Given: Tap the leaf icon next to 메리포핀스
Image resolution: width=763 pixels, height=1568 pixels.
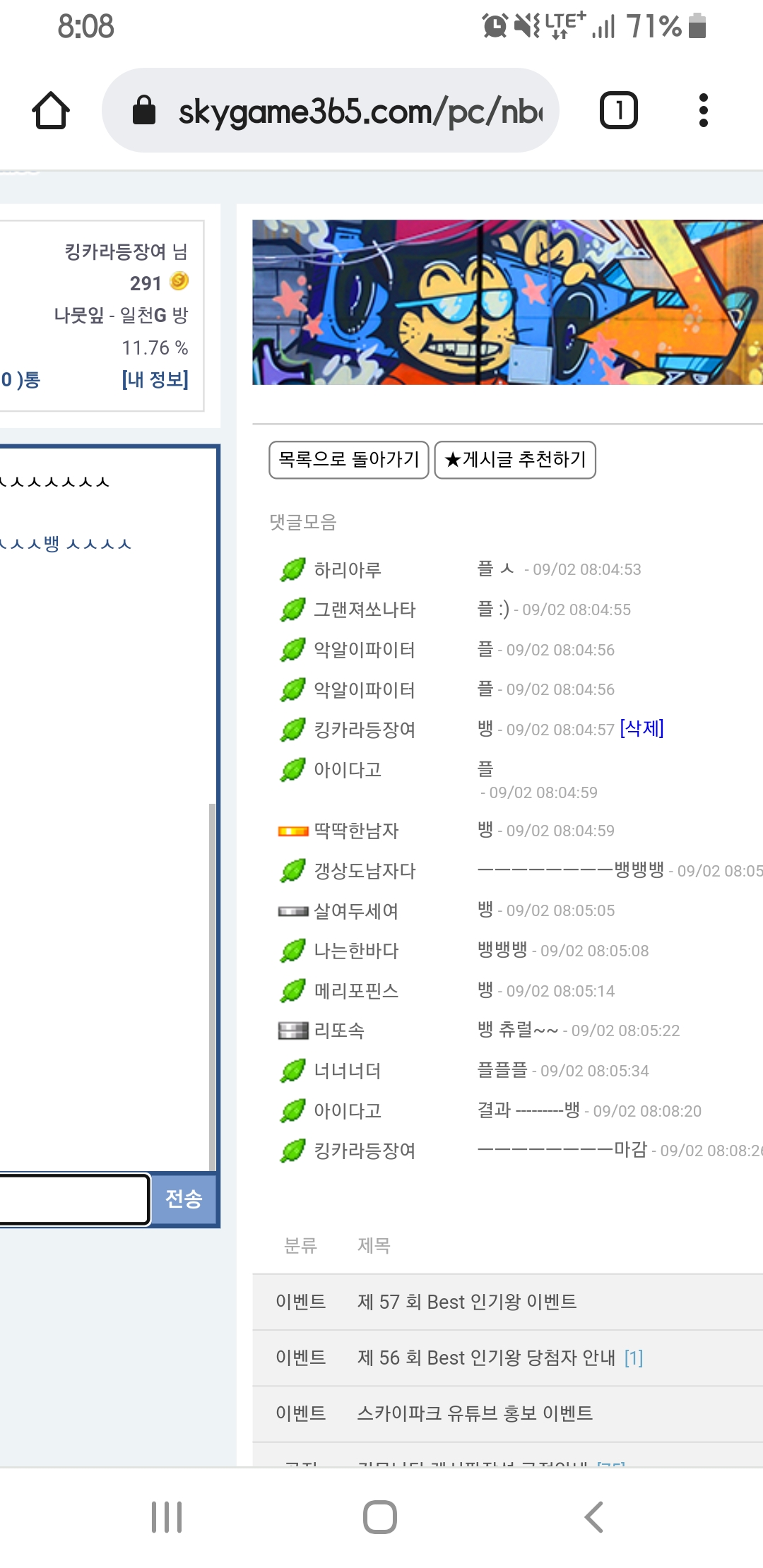Looking at the screenshot, I should coord(292,991).
